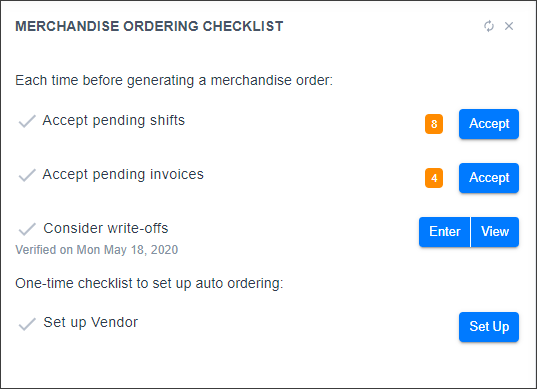
Task: View existing write-offs
Action: point(495,232)
